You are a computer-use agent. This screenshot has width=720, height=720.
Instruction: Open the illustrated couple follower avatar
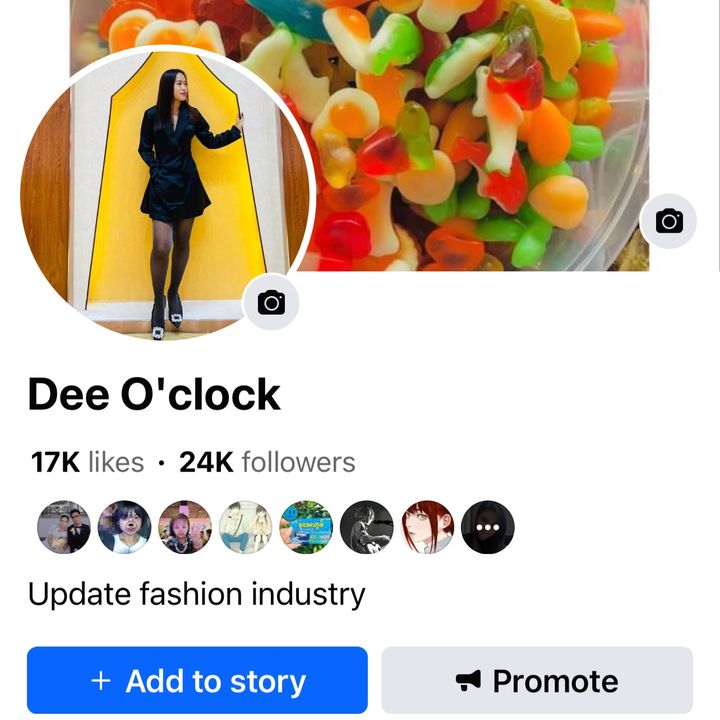pos(245,527)
